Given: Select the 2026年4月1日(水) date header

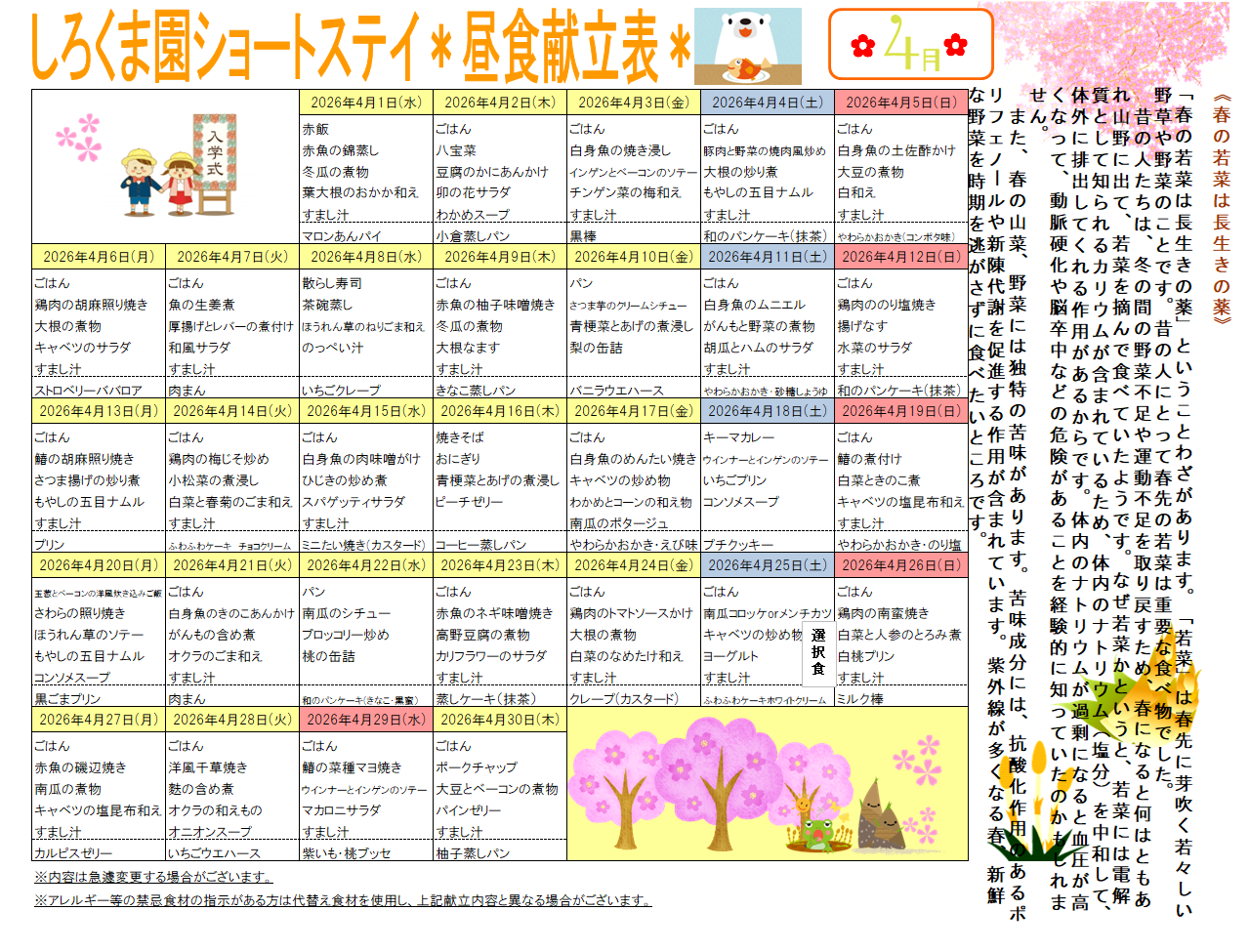Looking at the screenshot, I should 365,103.
